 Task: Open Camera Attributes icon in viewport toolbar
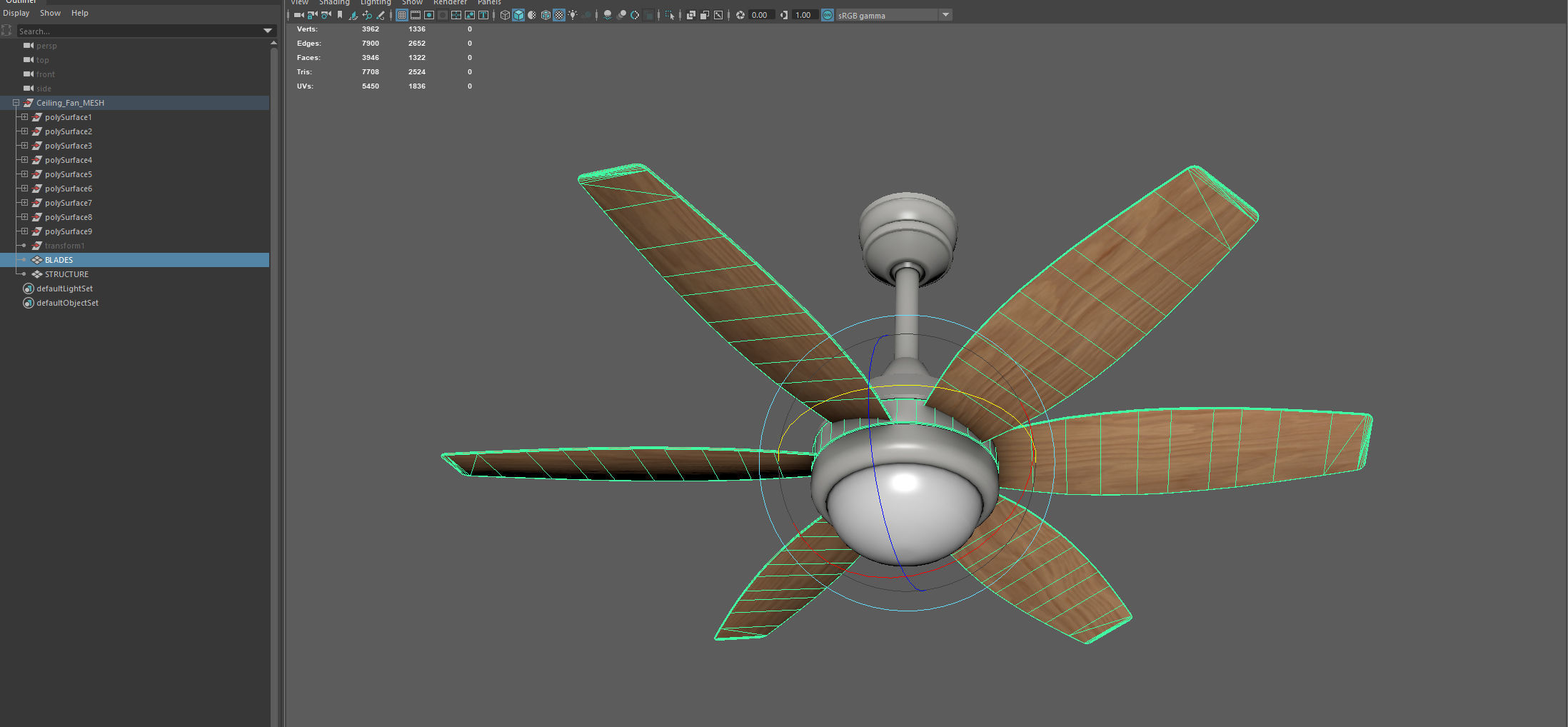click(326, 15)
